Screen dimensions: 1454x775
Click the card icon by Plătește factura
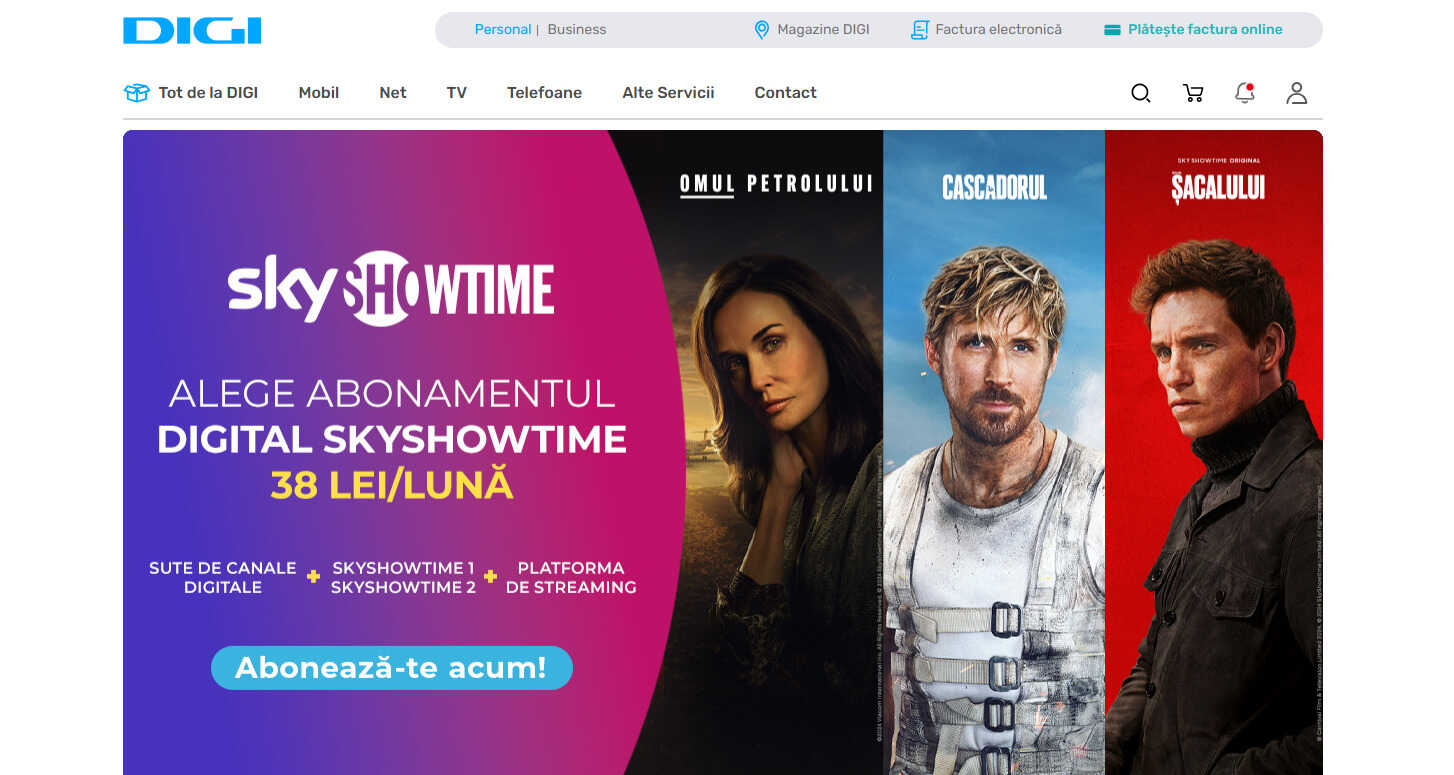coord(1112,30)
